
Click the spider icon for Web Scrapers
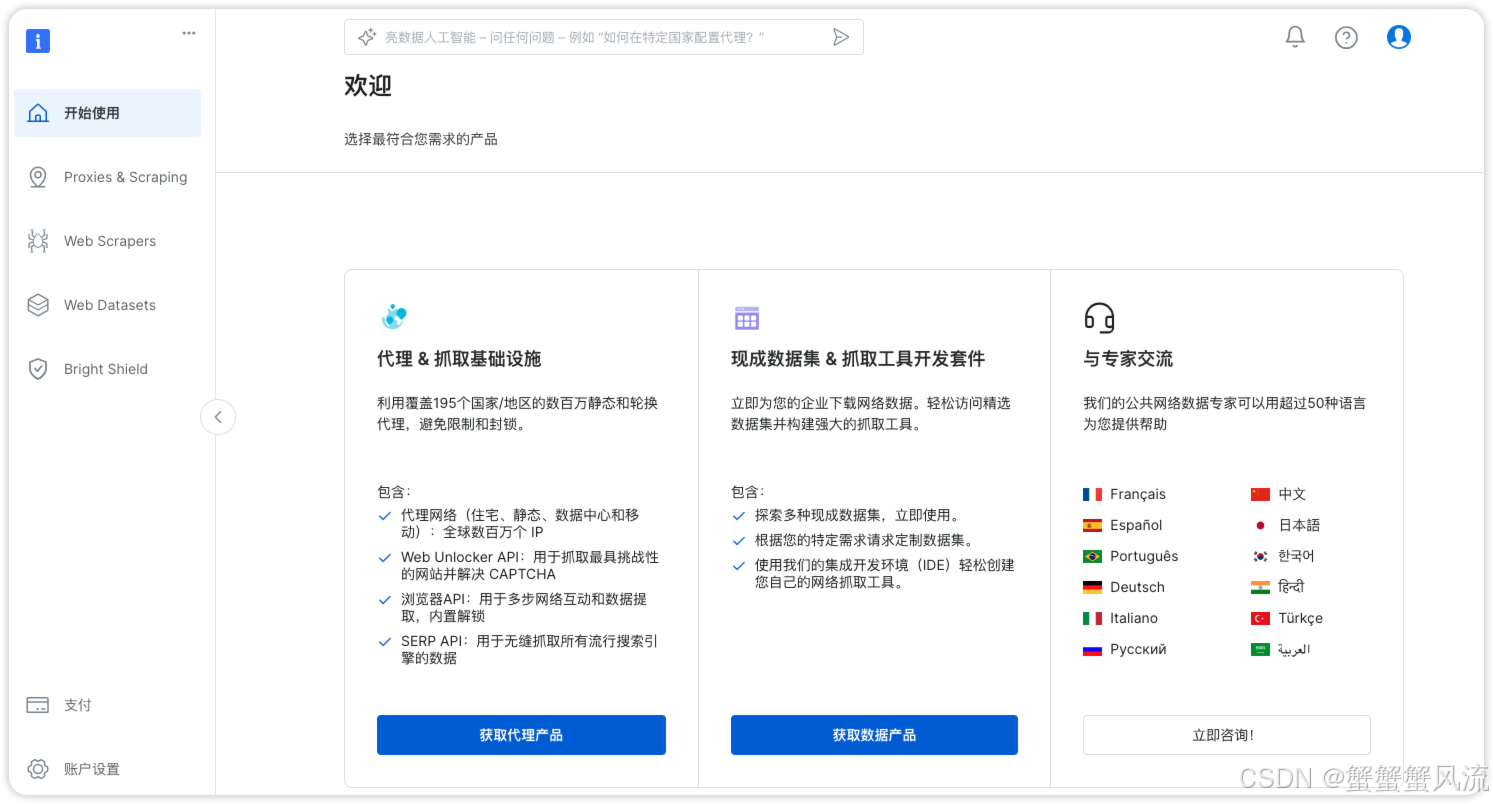click(38, 241)
